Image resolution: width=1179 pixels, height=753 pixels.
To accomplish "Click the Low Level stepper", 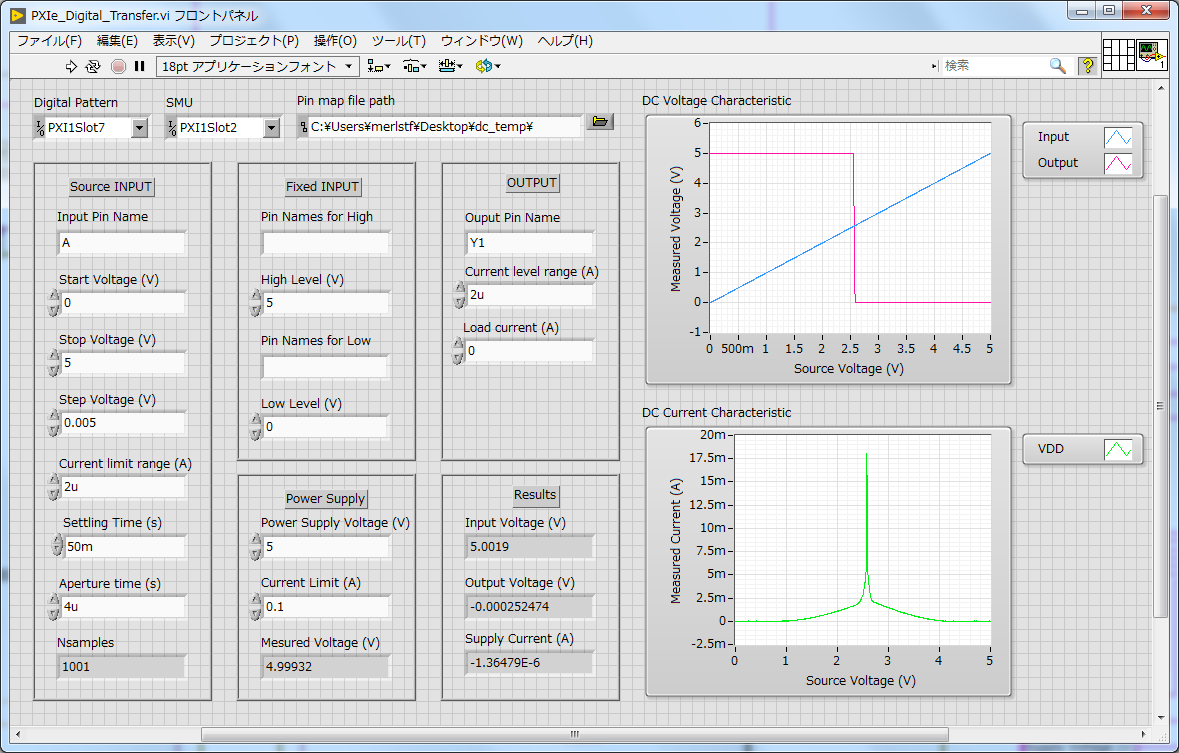I will 256,427.
